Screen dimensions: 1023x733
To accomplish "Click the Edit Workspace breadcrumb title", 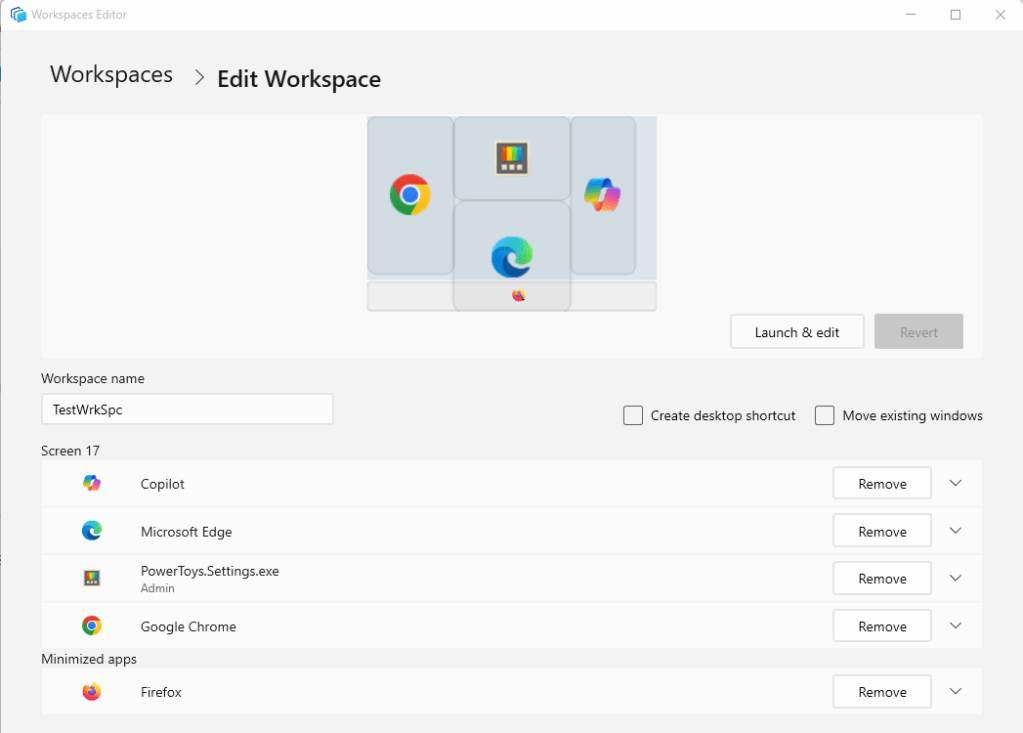I will coord(299,79).
